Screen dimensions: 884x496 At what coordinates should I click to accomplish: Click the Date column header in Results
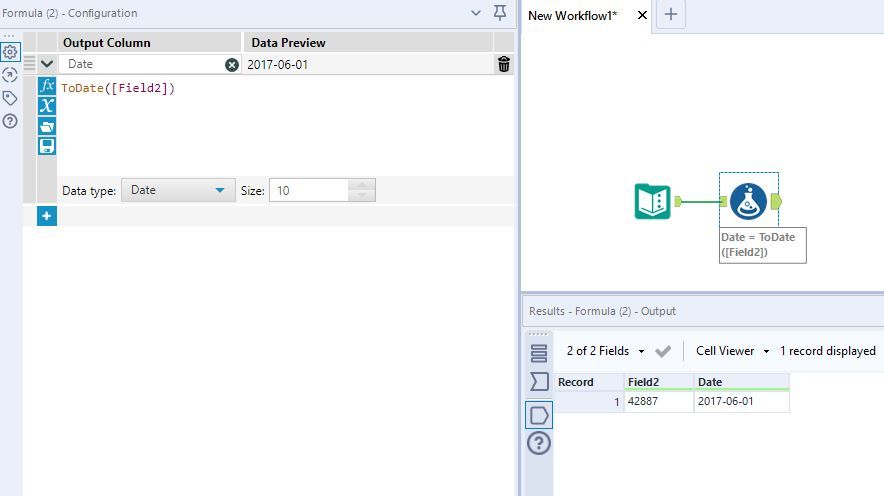point(741,382)
